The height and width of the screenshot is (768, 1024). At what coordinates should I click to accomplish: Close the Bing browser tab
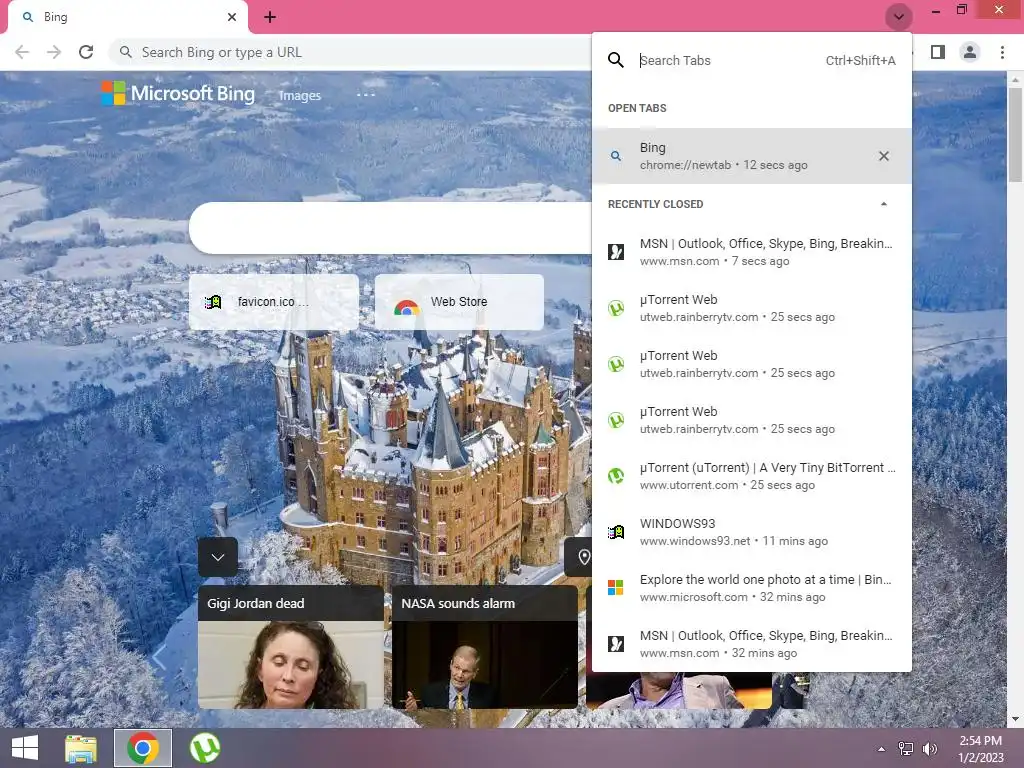[x=232, y=17]
